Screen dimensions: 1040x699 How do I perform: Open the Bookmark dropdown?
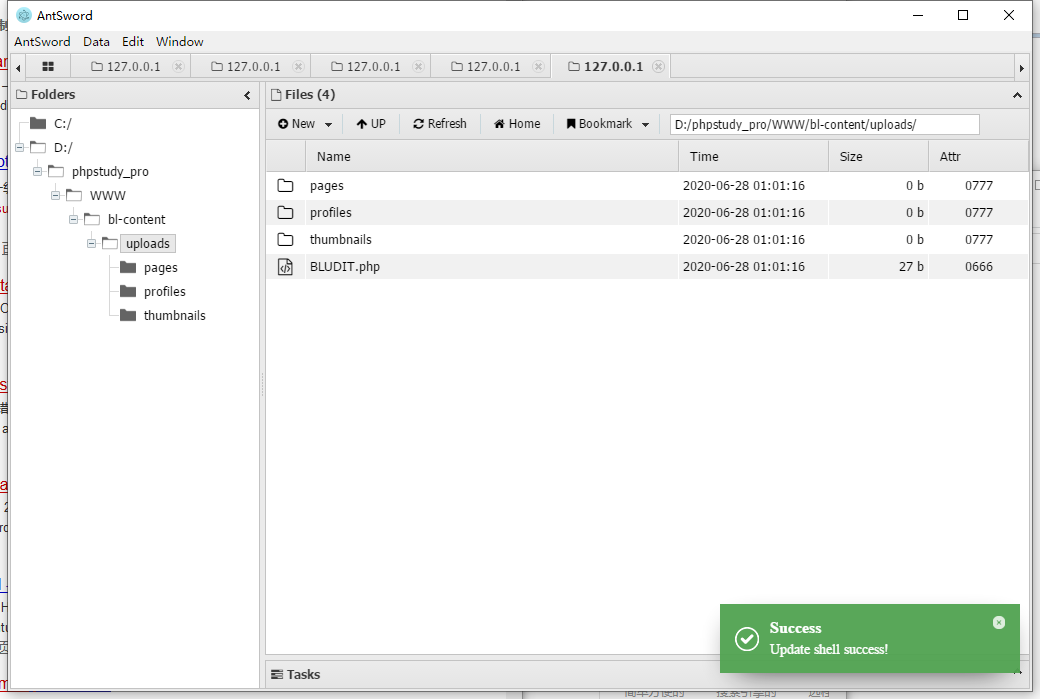click(608, 124)
